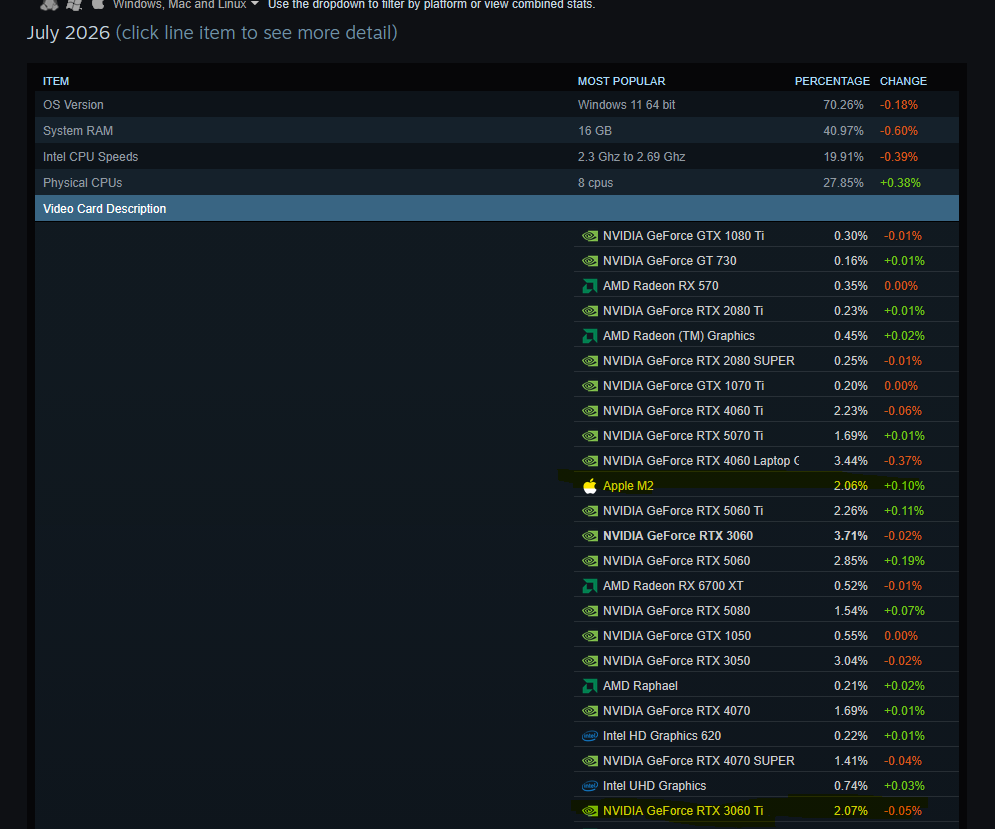This screenshot has width=995, height=829.
Task: Click the NVIDIA icon beside RTX 5070 Ti
Action: [590, 436]
